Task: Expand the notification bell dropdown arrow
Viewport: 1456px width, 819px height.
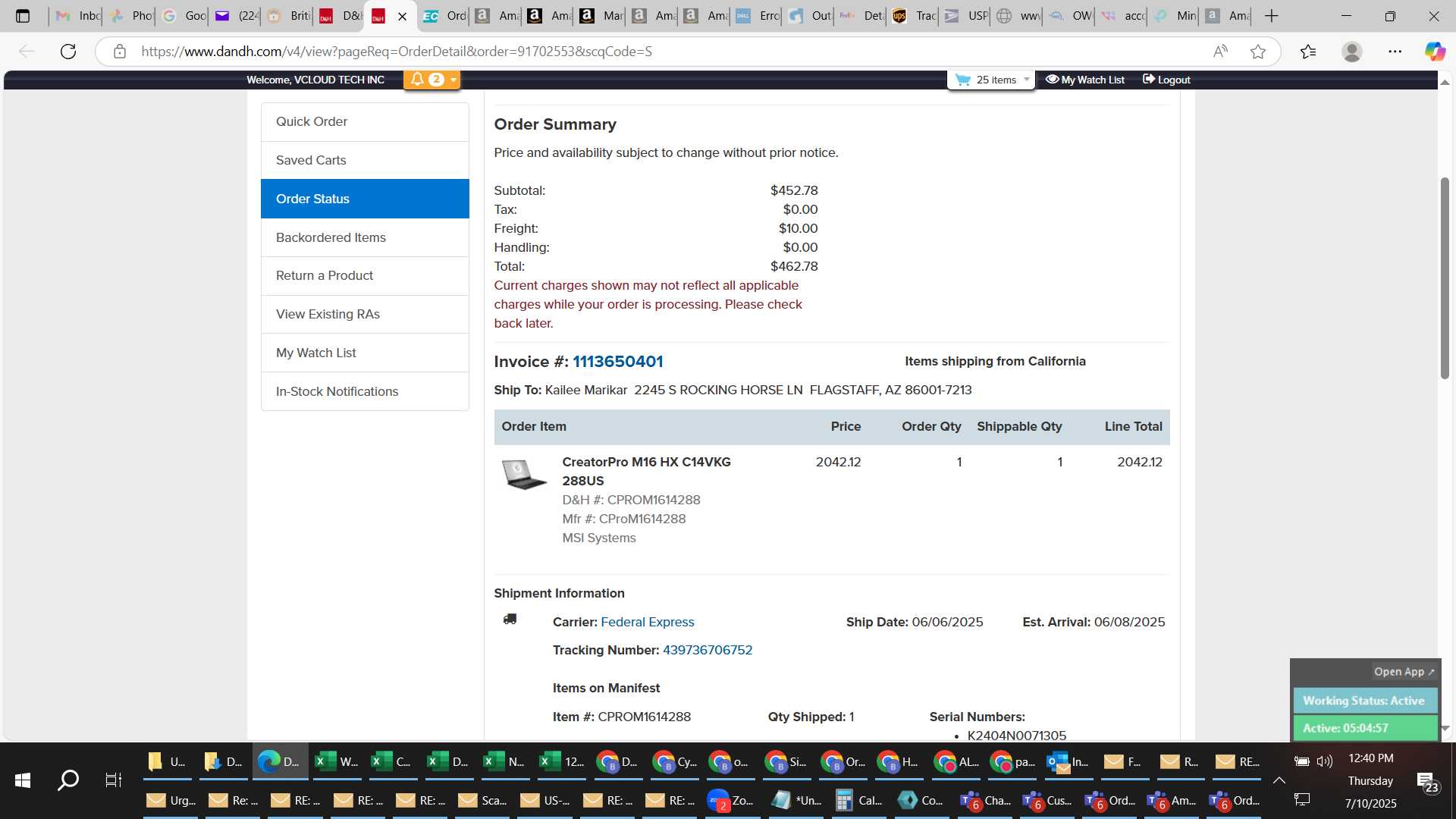Action: tap(453, 80)
